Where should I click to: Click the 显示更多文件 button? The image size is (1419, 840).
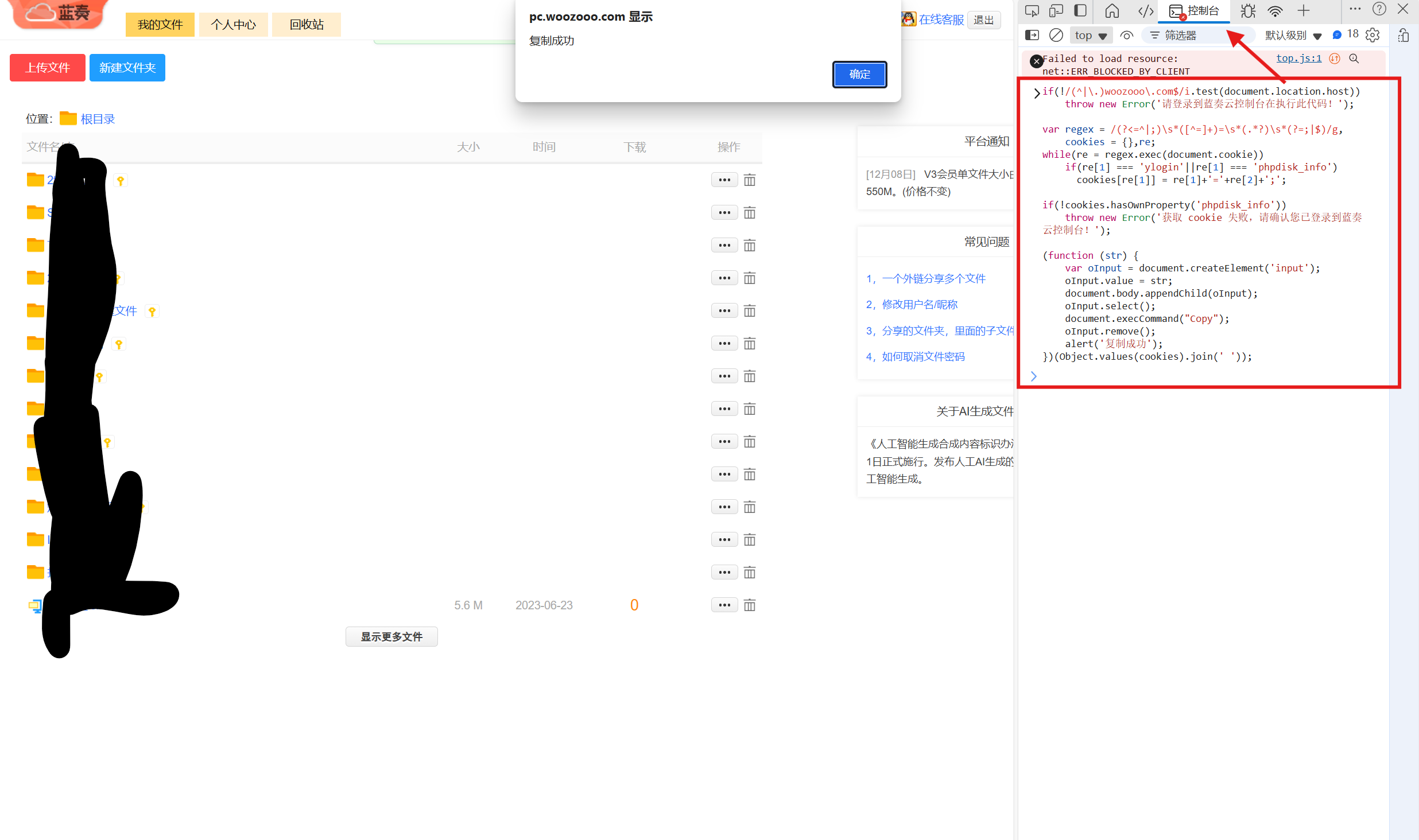pos(391,636)
